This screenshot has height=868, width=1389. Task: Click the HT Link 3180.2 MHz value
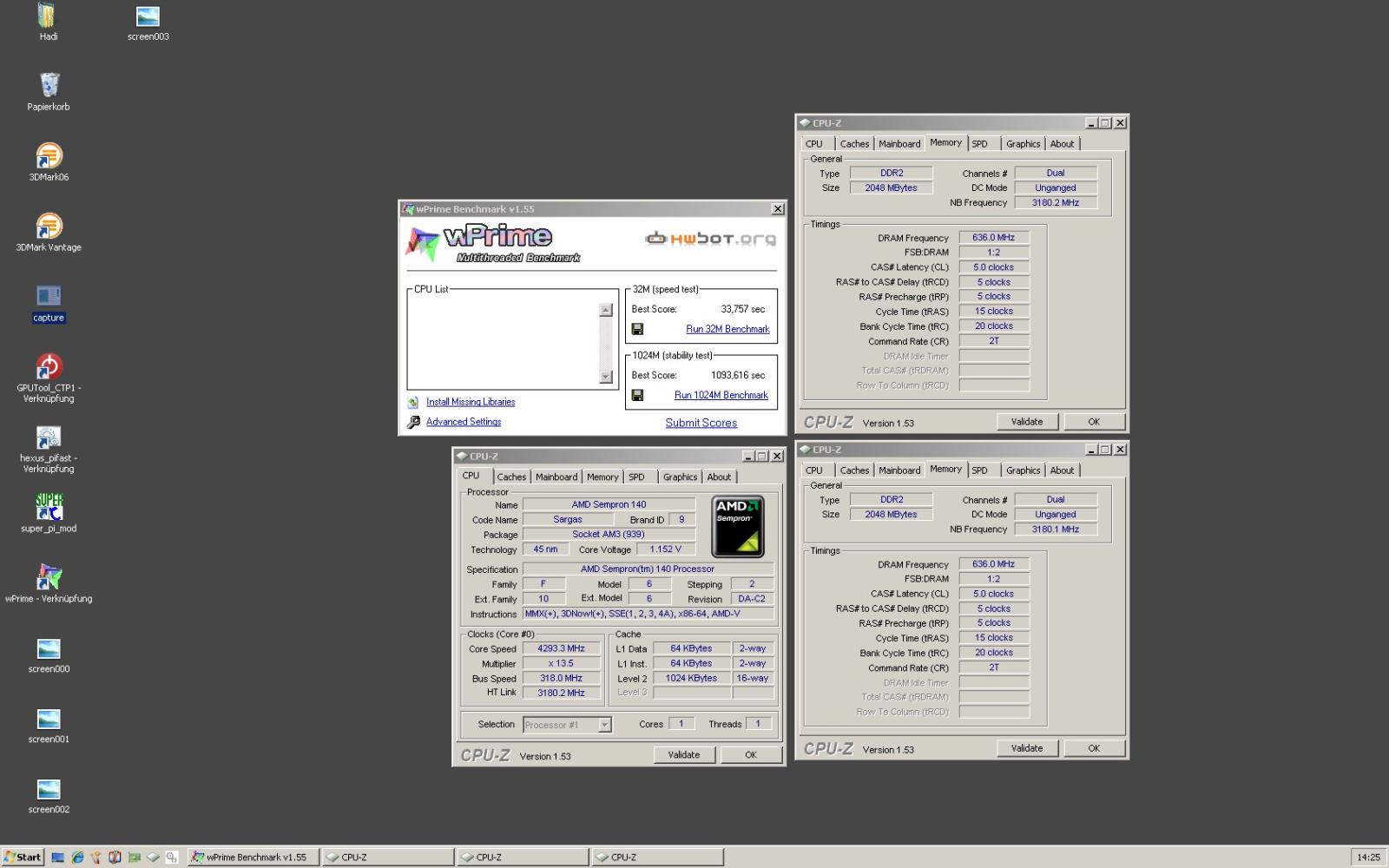click(562, 693)
